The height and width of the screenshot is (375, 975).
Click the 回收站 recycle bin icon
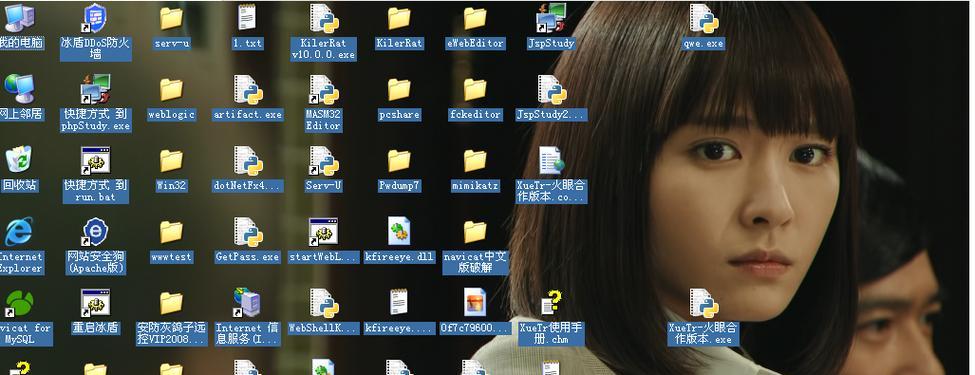(19, 161)
